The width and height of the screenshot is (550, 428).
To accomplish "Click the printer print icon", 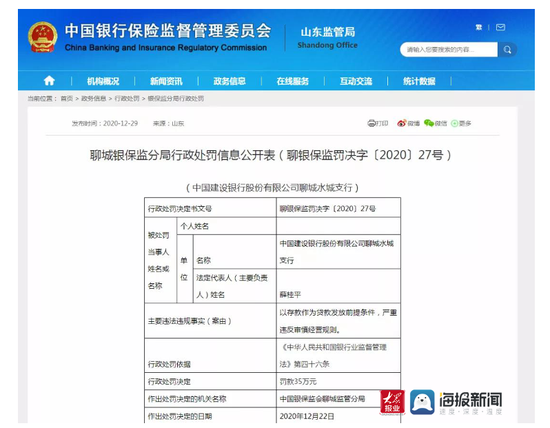I will click(x=371, y=123).
